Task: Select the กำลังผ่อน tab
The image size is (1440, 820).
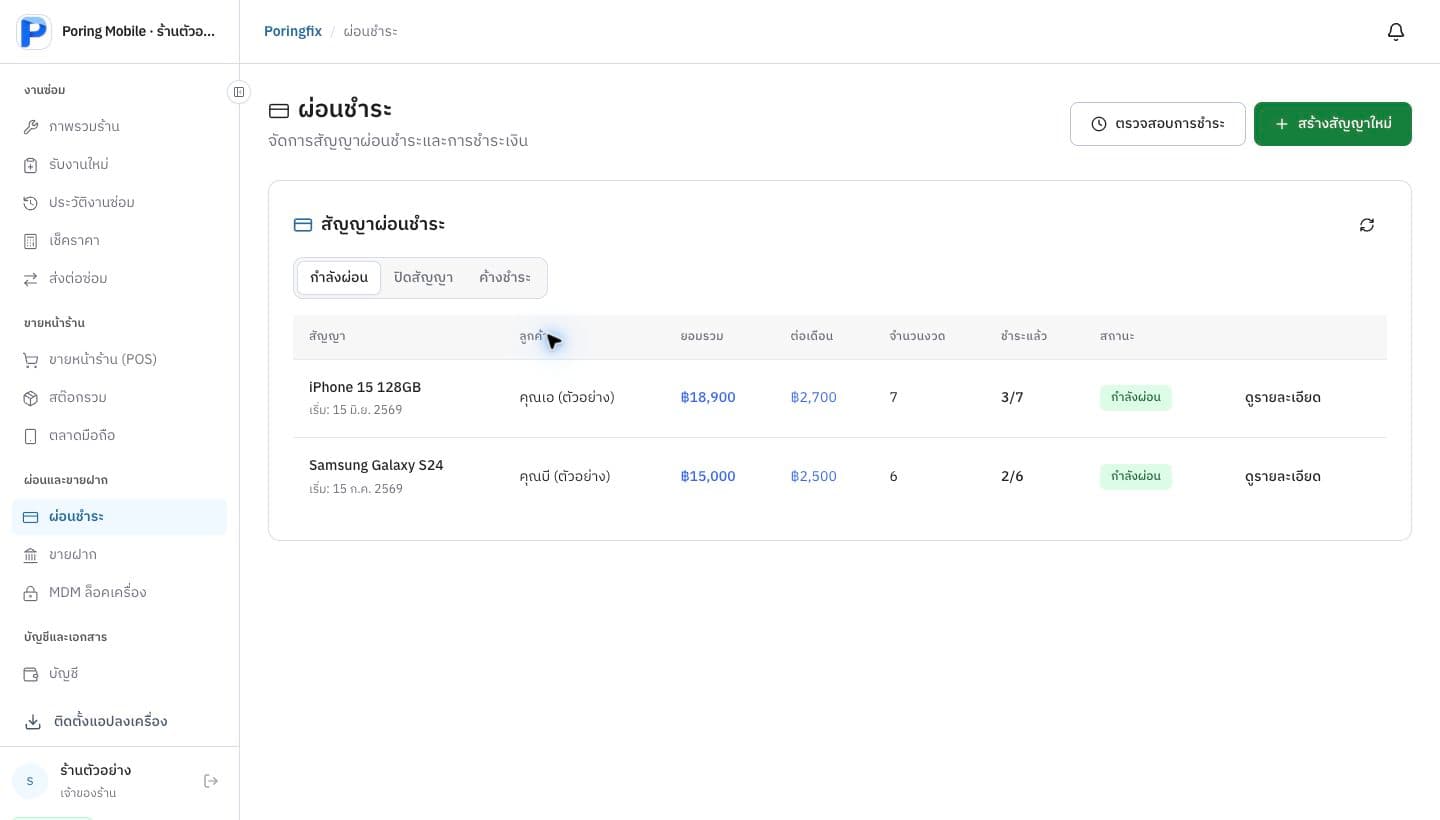Action: (x=339, y=278)
